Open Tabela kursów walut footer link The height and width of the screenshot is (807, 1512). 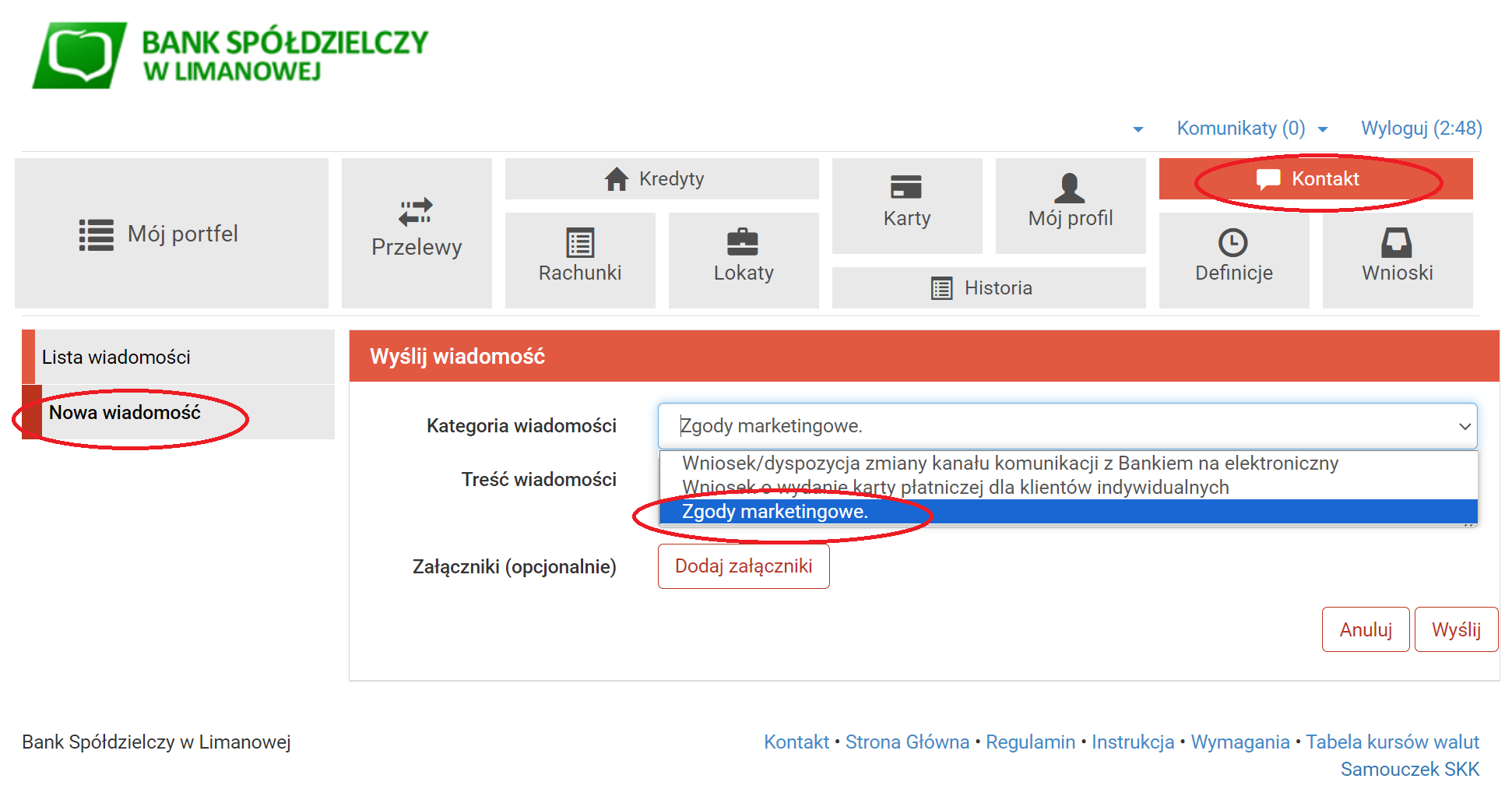[x=1392, y=742]
